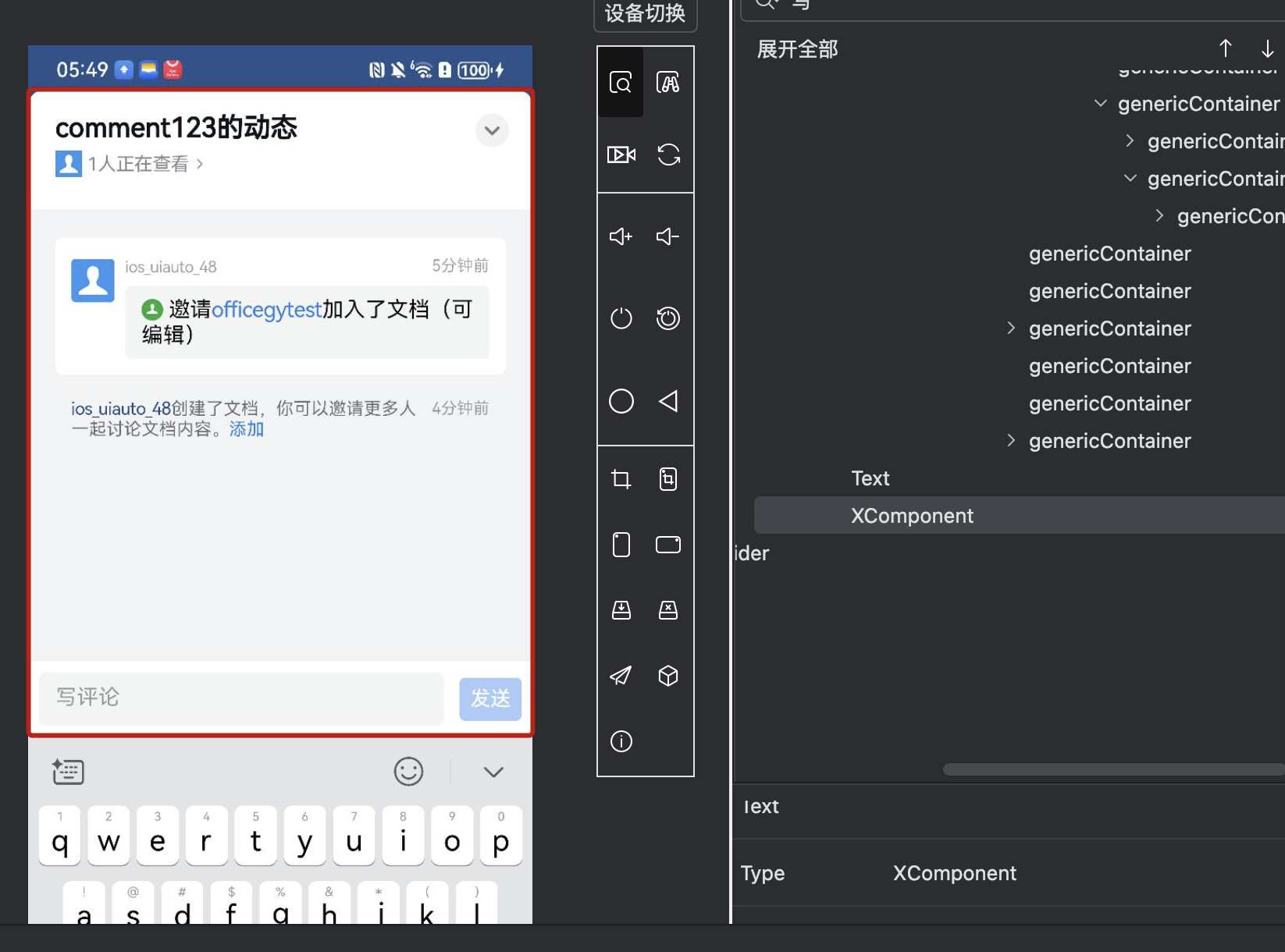Tap the ios_uiauto_48创建了文档 user link
Screen dimensions: 1285x952
pos(121,408)
